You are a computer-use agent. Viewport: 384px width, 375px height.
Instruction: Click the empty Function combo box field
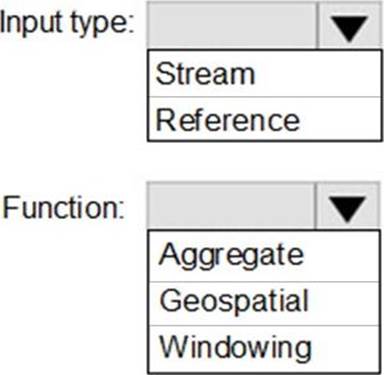[231, 207]
